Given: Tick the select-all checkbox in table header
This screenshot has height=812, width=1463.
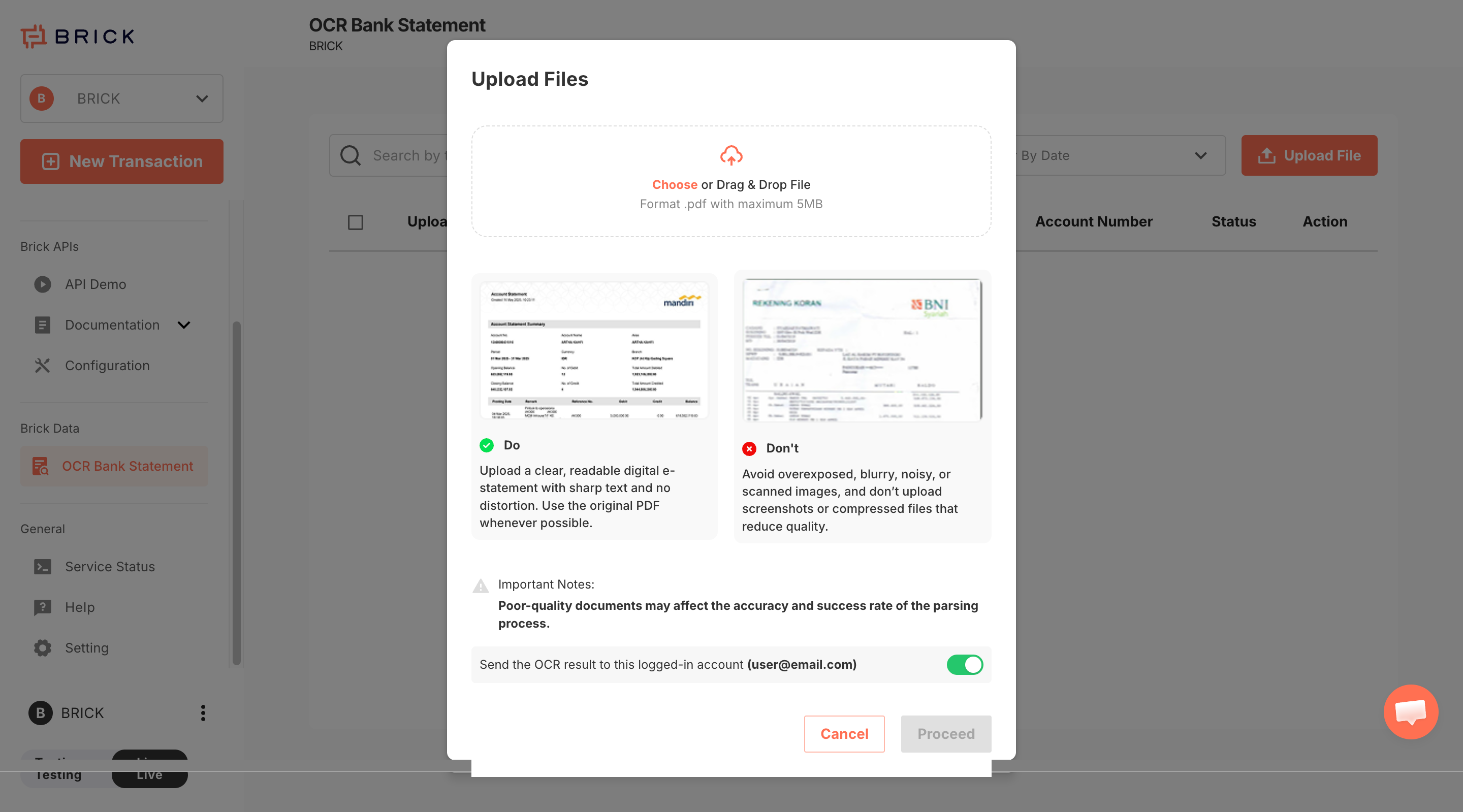Looking at the screenshot, I should [x=356, y=222].
